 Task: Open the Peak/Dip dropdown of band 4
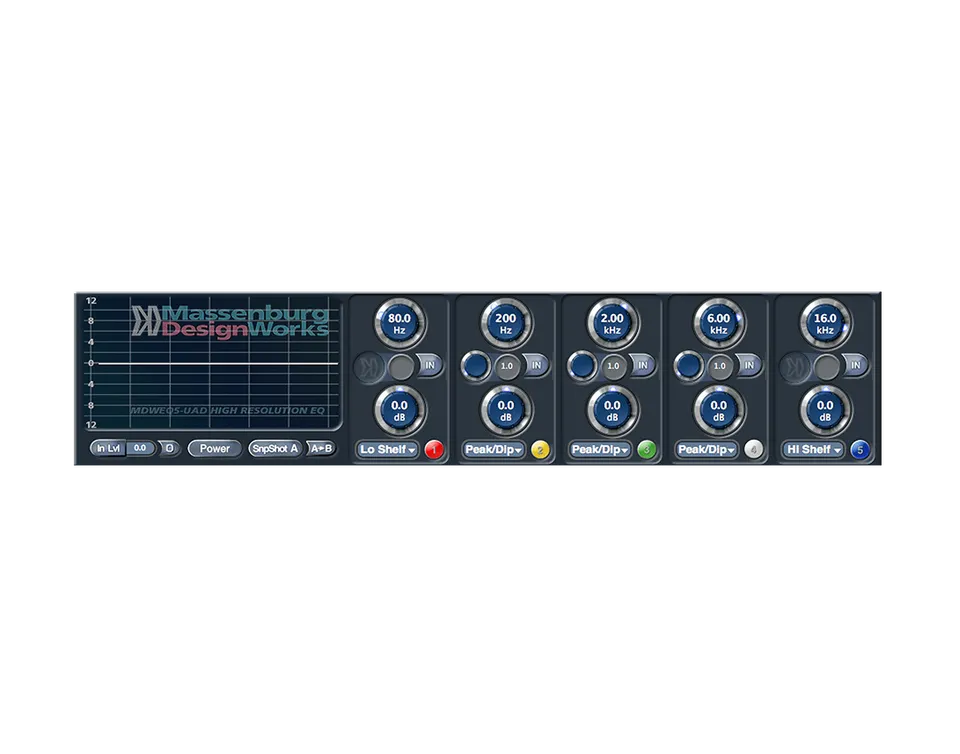(x=707, y=450)
